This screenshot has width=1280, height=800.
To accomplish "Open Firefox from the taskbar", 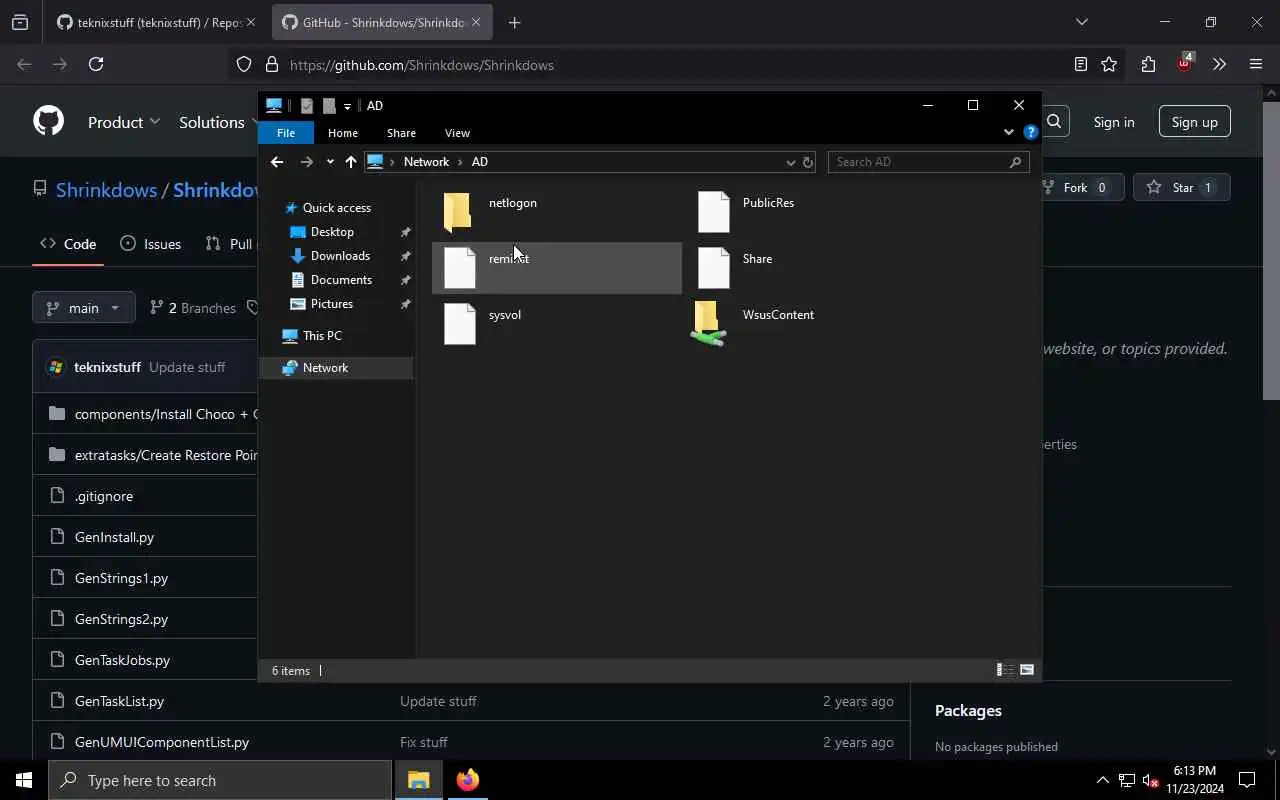I will coord(467,780).
